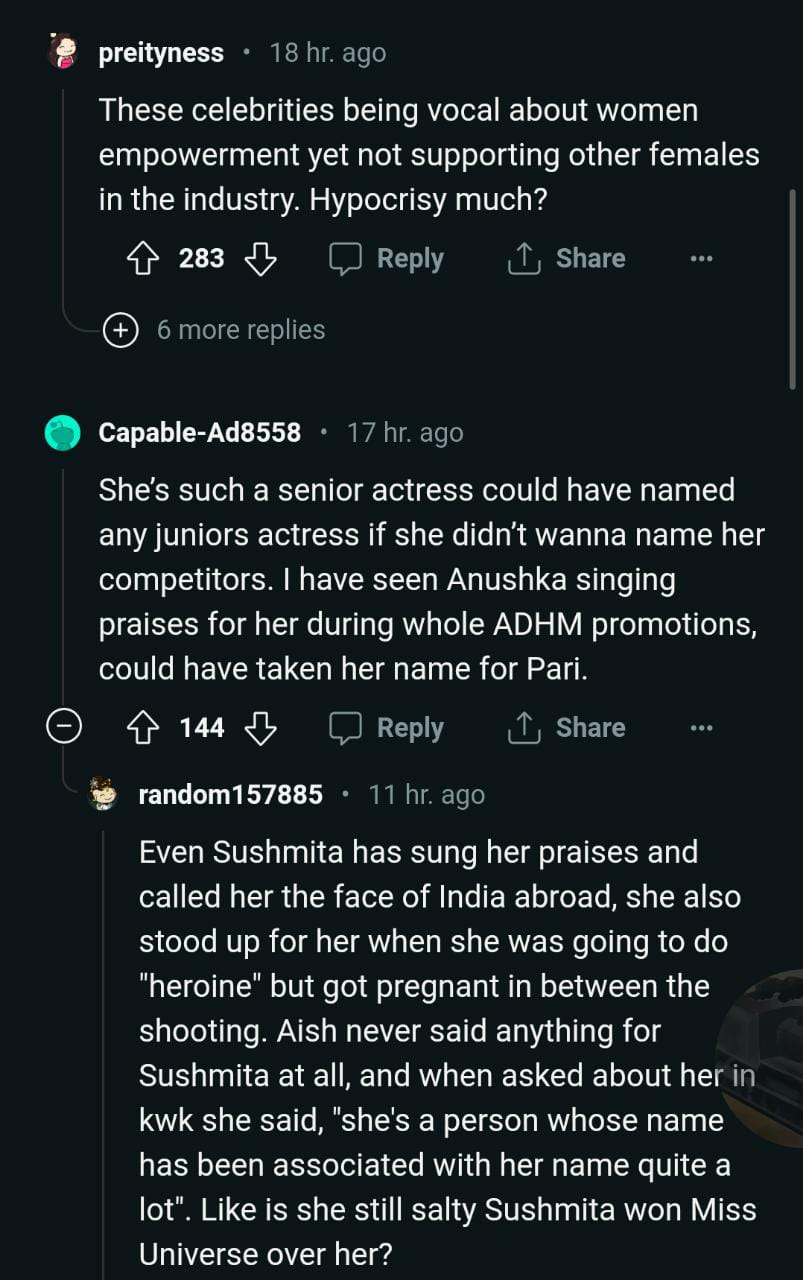Screen dimensions: 803x1280
Task: Share preityness's comment
Action: point(567,259)
